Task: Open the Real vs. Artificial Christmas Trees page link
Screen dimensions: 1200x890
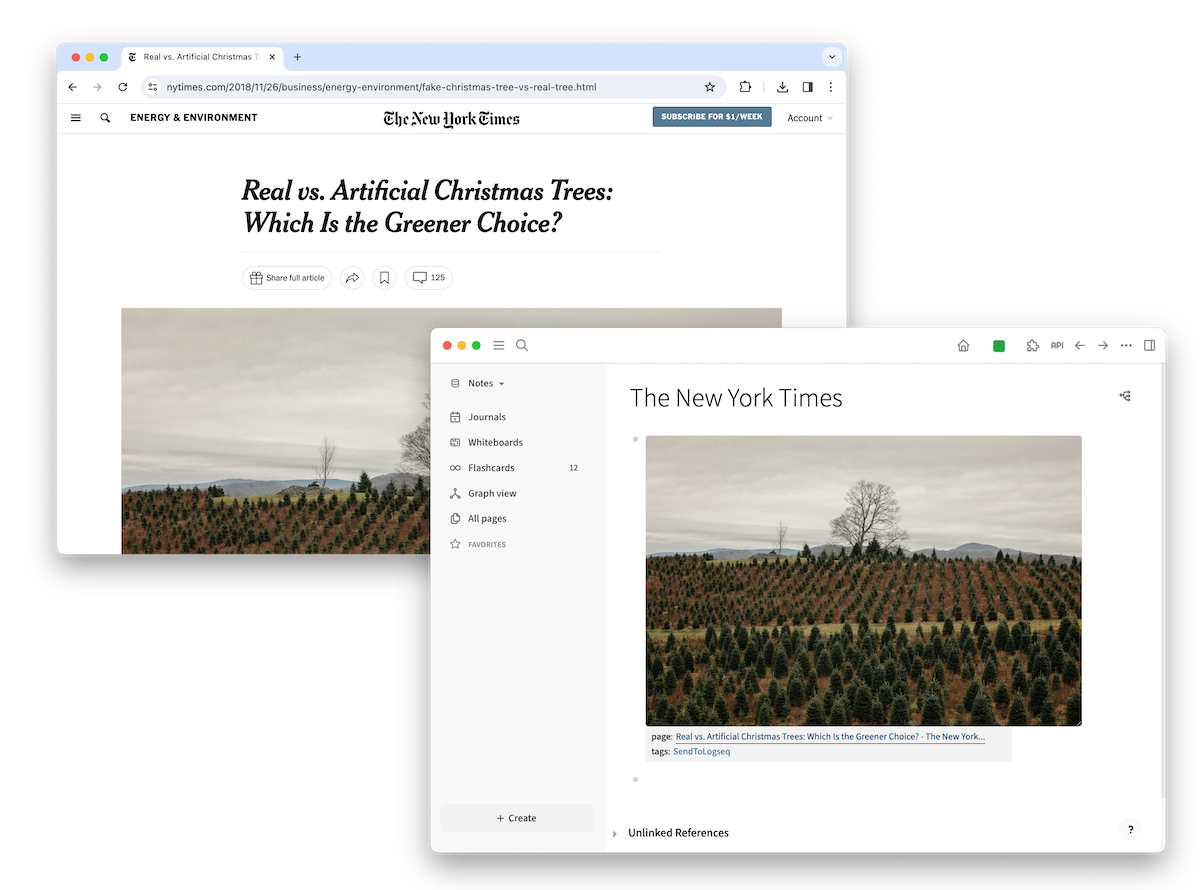Action: tap(830, 737)
